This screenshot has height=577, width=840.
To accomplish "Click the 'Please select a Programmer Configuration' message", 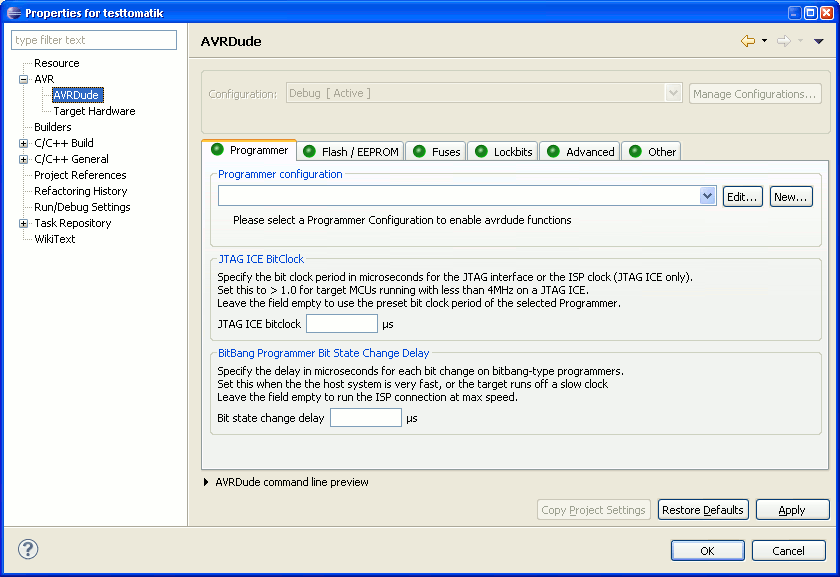I will (402, 220).
